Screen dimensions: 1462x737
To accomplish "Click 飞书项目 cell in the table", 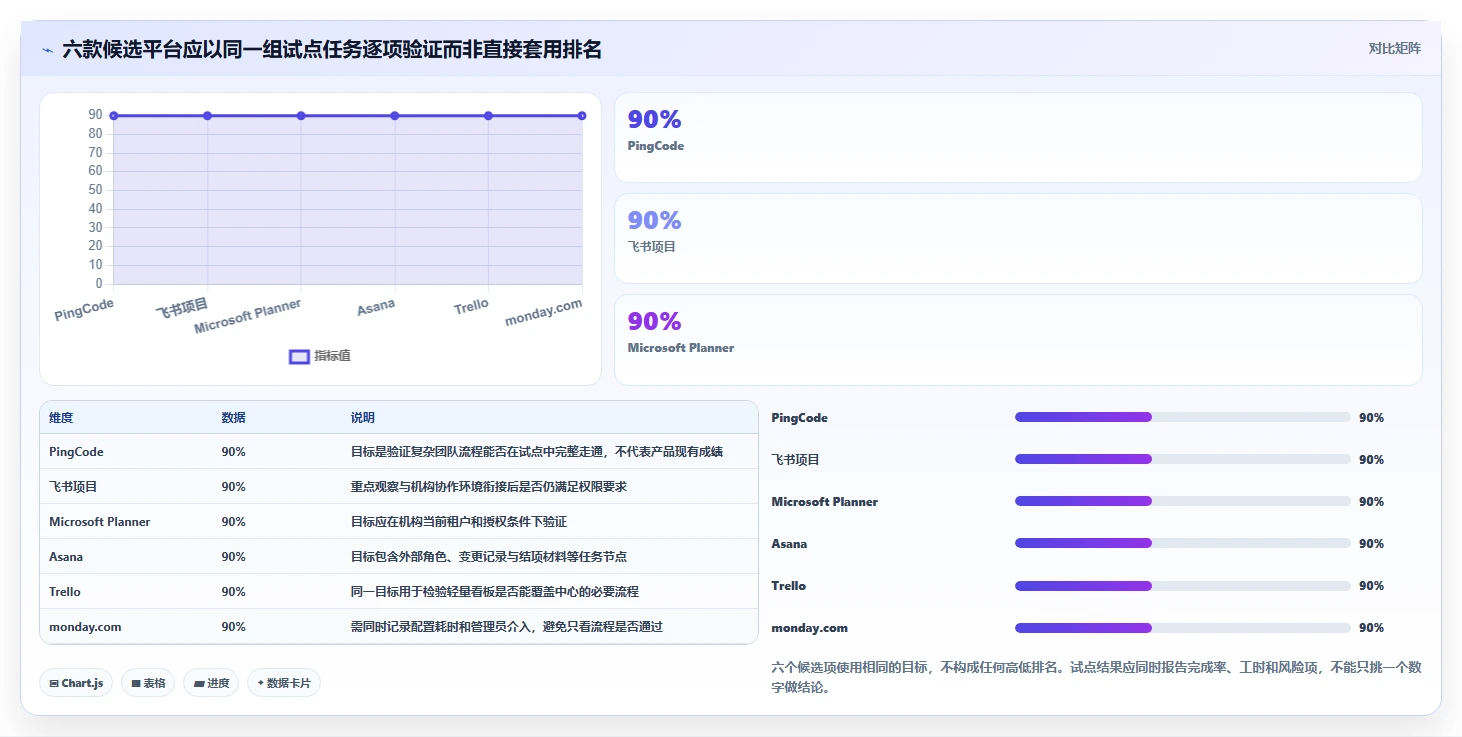I will coord(73,487).
